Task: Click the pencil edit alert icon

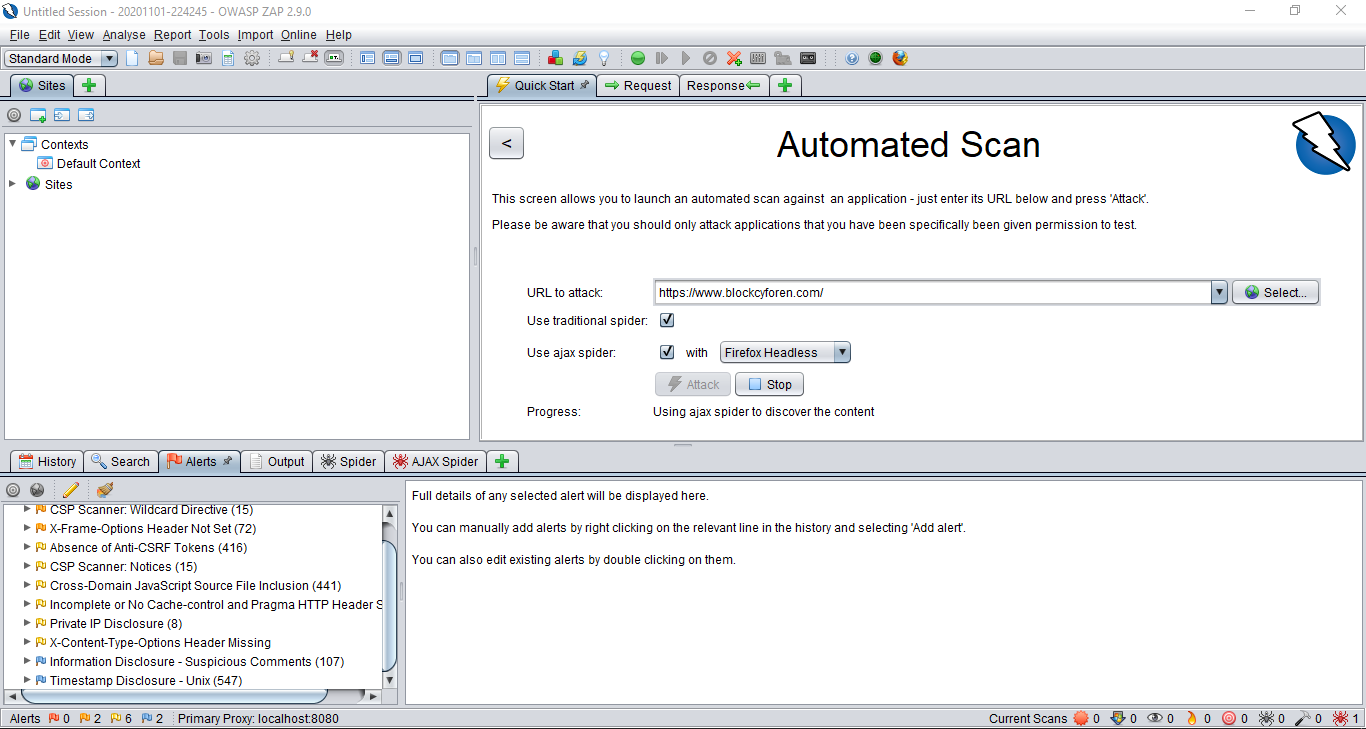Action: point(71,490)
